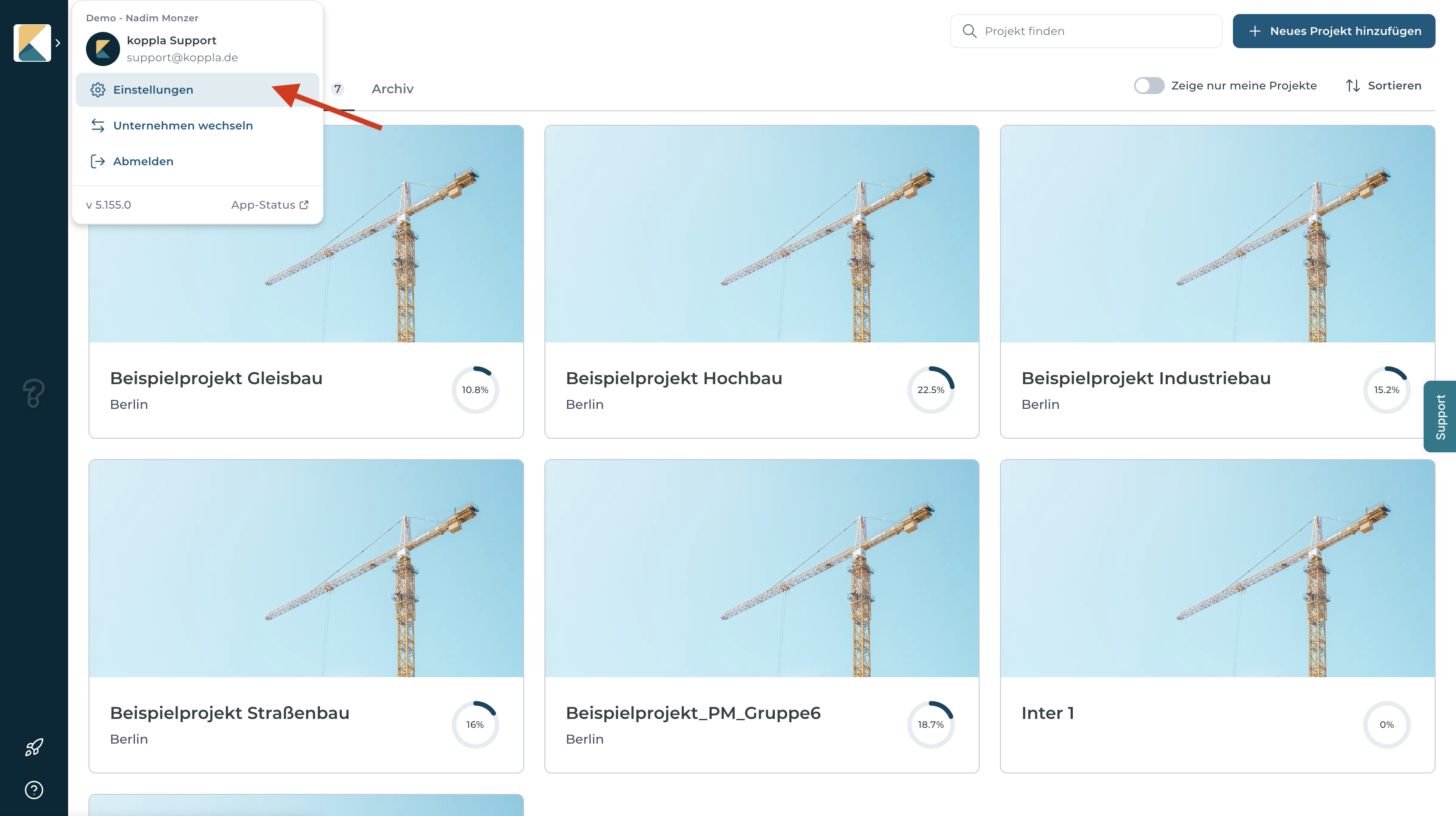Image resolution: width=1456 pixels, height=816 pixels.
Task: Select Unternehmen wechseln menu entry
Action: pos(197,126)
